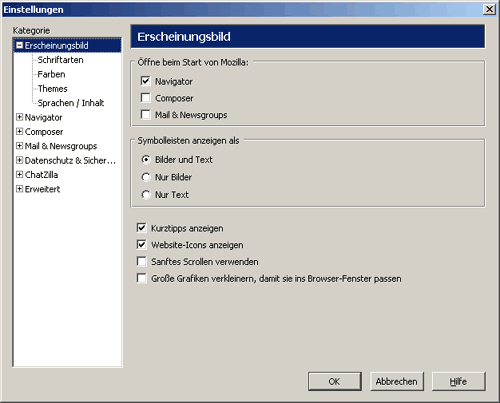The image size is (500, 403).
Task: Expand the Composer category
Action: click(x=20, y=131)
